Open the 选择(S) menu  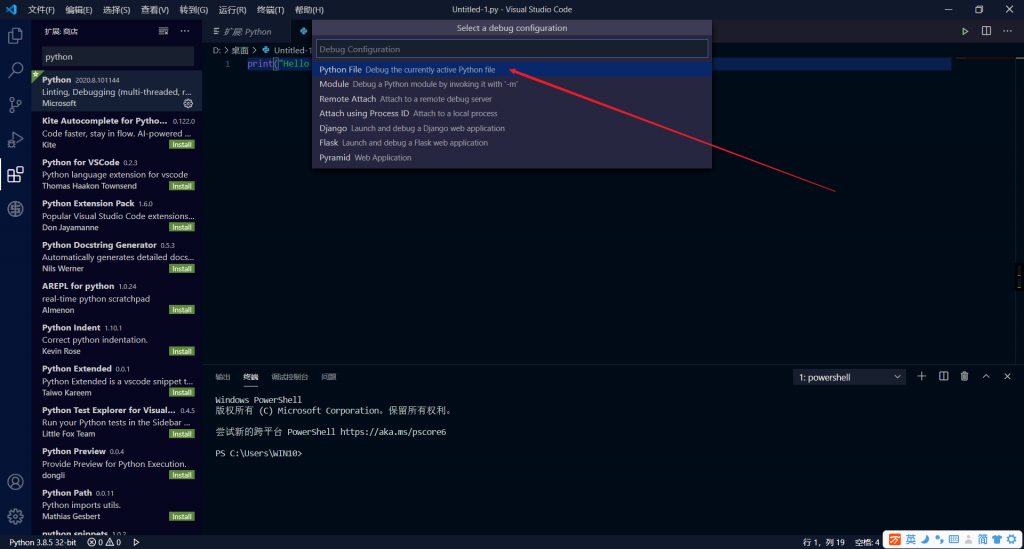[116, 10]
